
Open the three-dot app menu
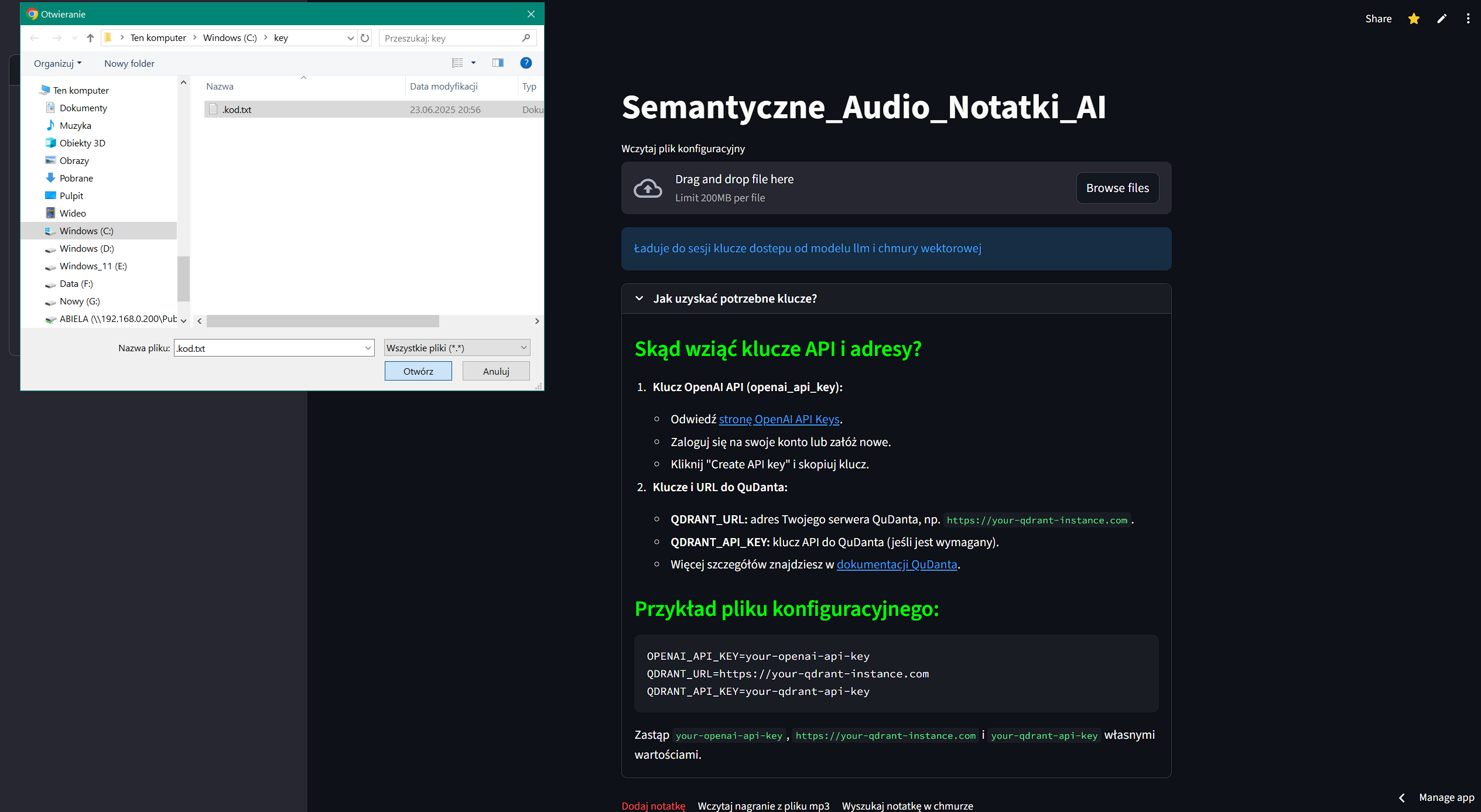(1468, 19)
